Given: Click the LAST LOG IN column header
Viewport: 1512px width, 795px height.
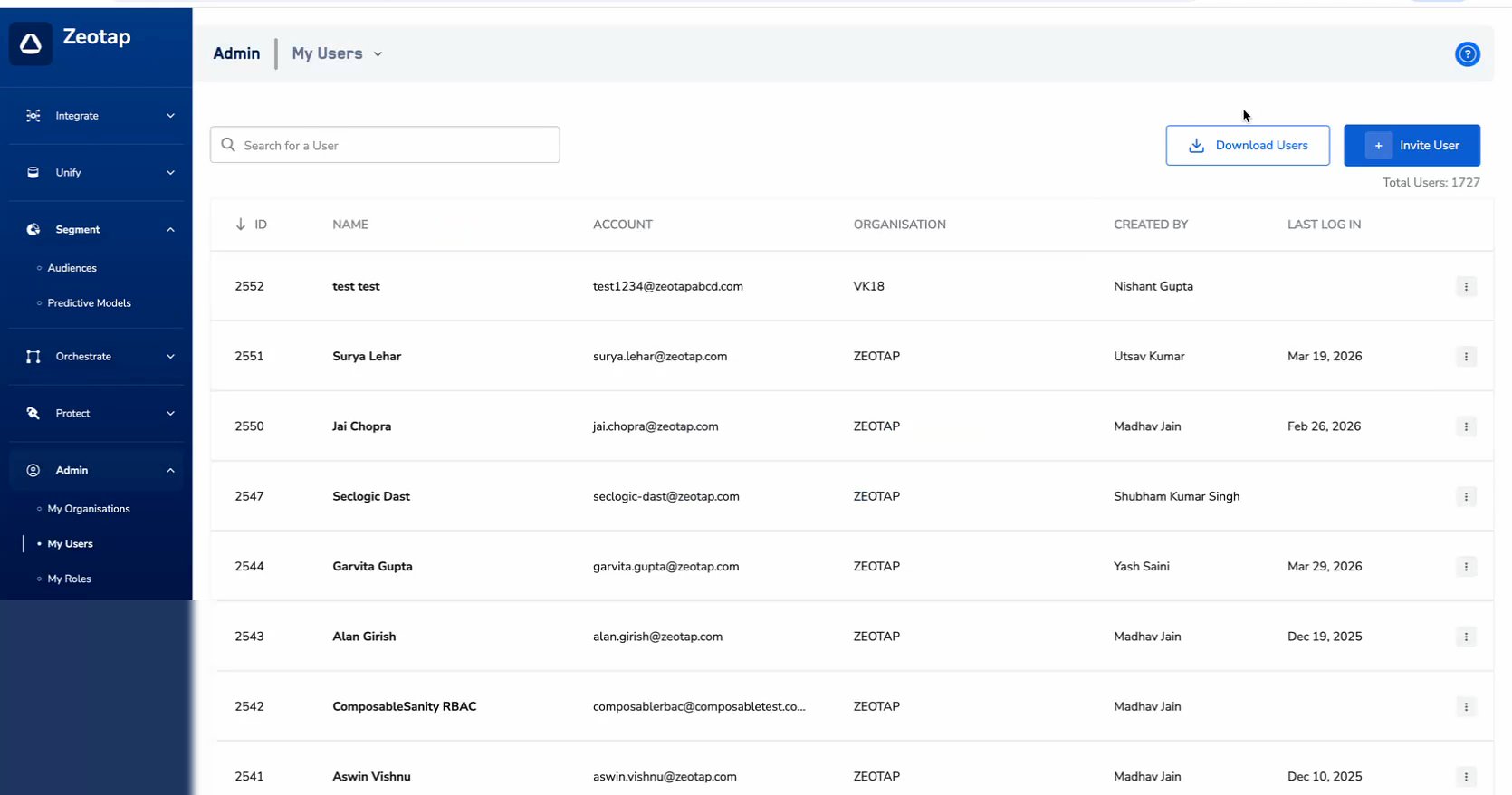Looking at the screenshot, I should pyautogui.click(x=1324, y=225).
